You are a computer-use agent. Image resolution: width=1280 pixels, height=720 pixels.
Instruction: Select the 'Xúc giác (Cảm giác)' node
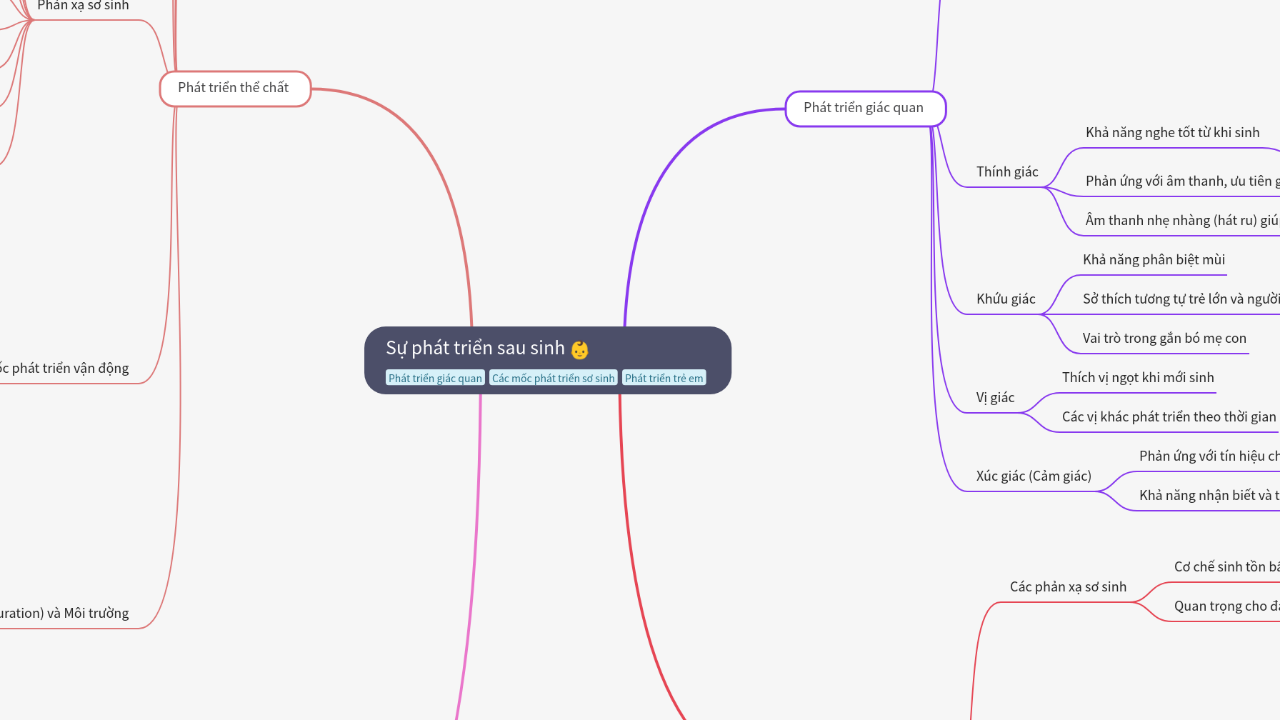[x=1033, y=476]
